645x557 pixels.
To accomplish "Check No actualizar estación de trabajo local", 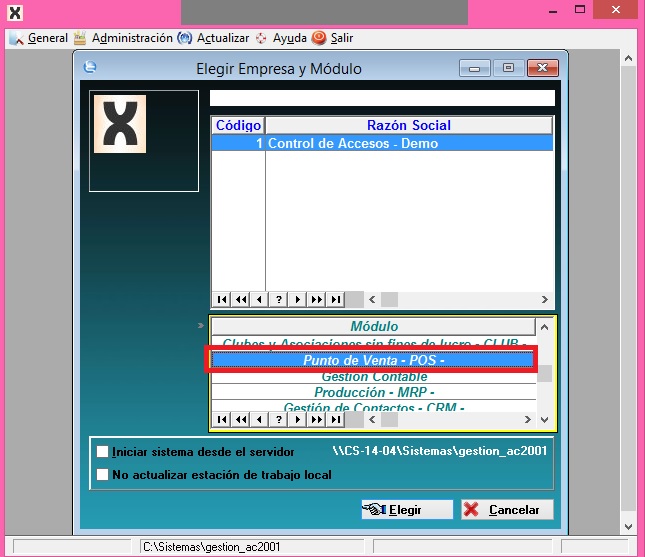I will 102,474.
